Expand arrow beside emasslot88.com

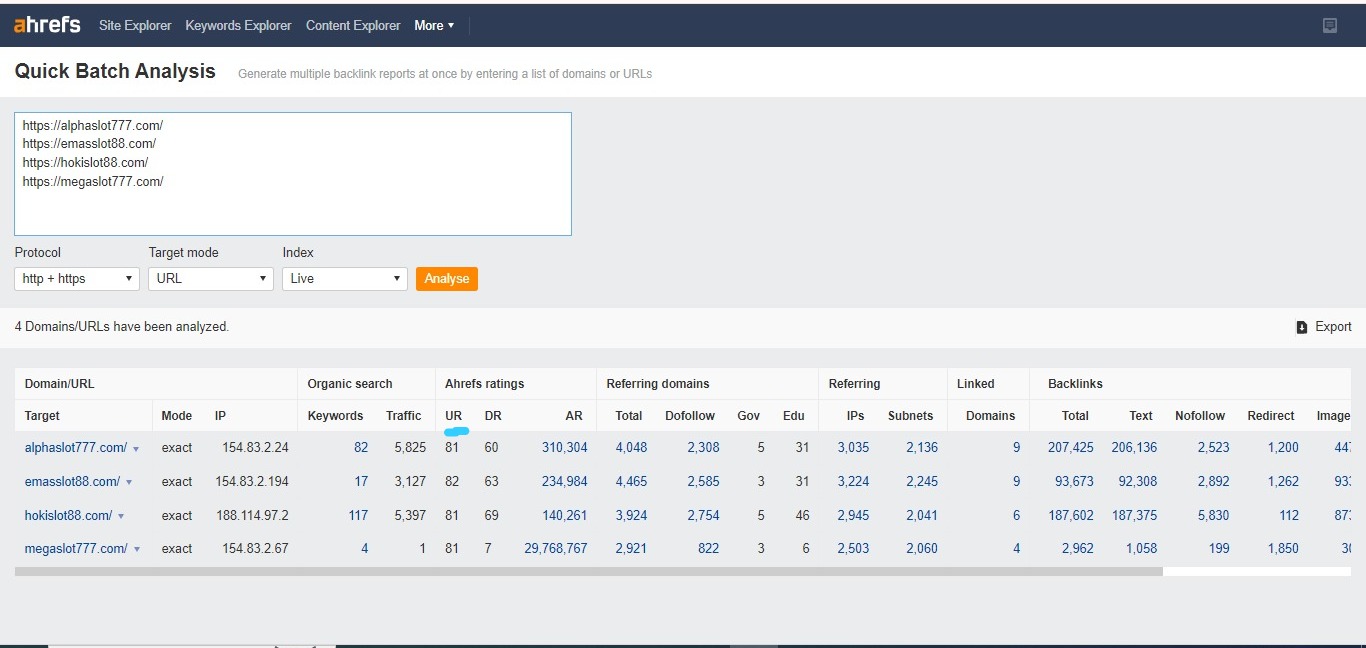tap(129, 483)
